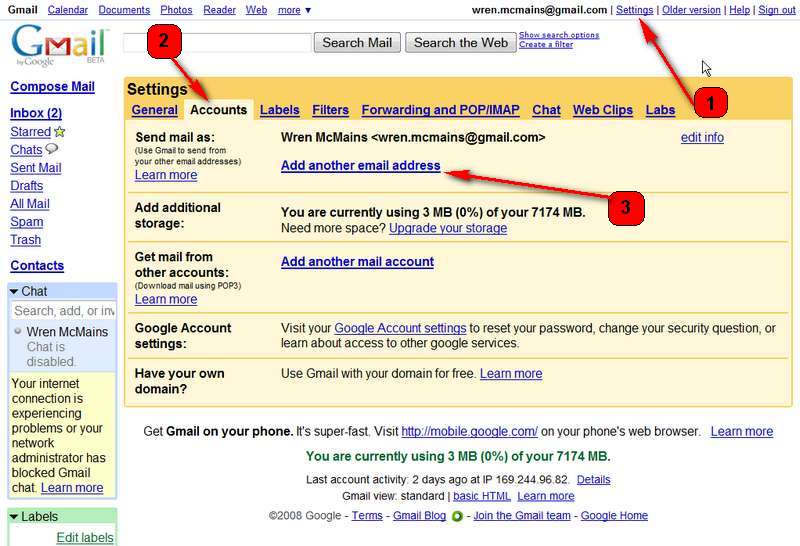Open the Starred folder
The width and height of the screenshot is (800, 546).
(x=31, y=132)
